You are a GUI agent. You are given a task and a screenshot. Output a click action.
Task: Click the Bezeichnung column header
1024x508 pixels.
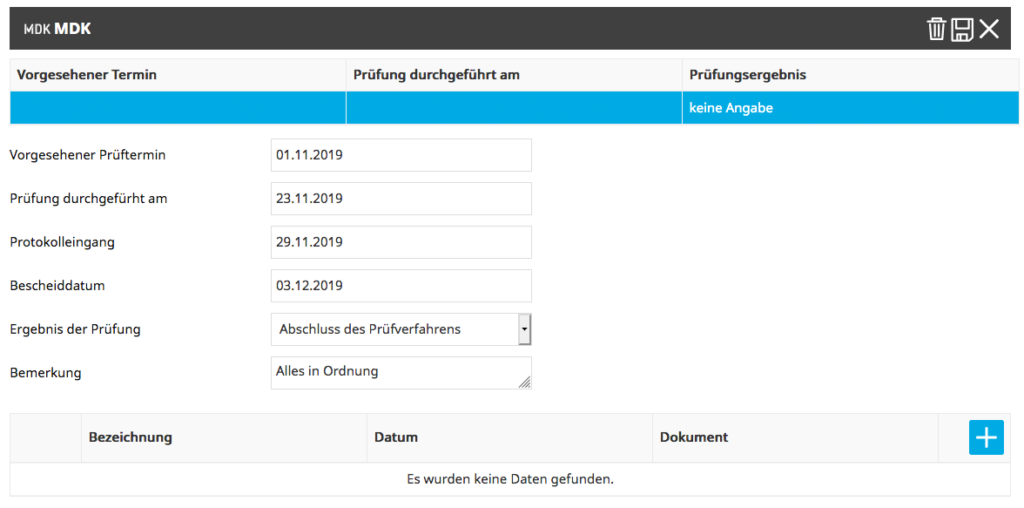click(130, 437)
